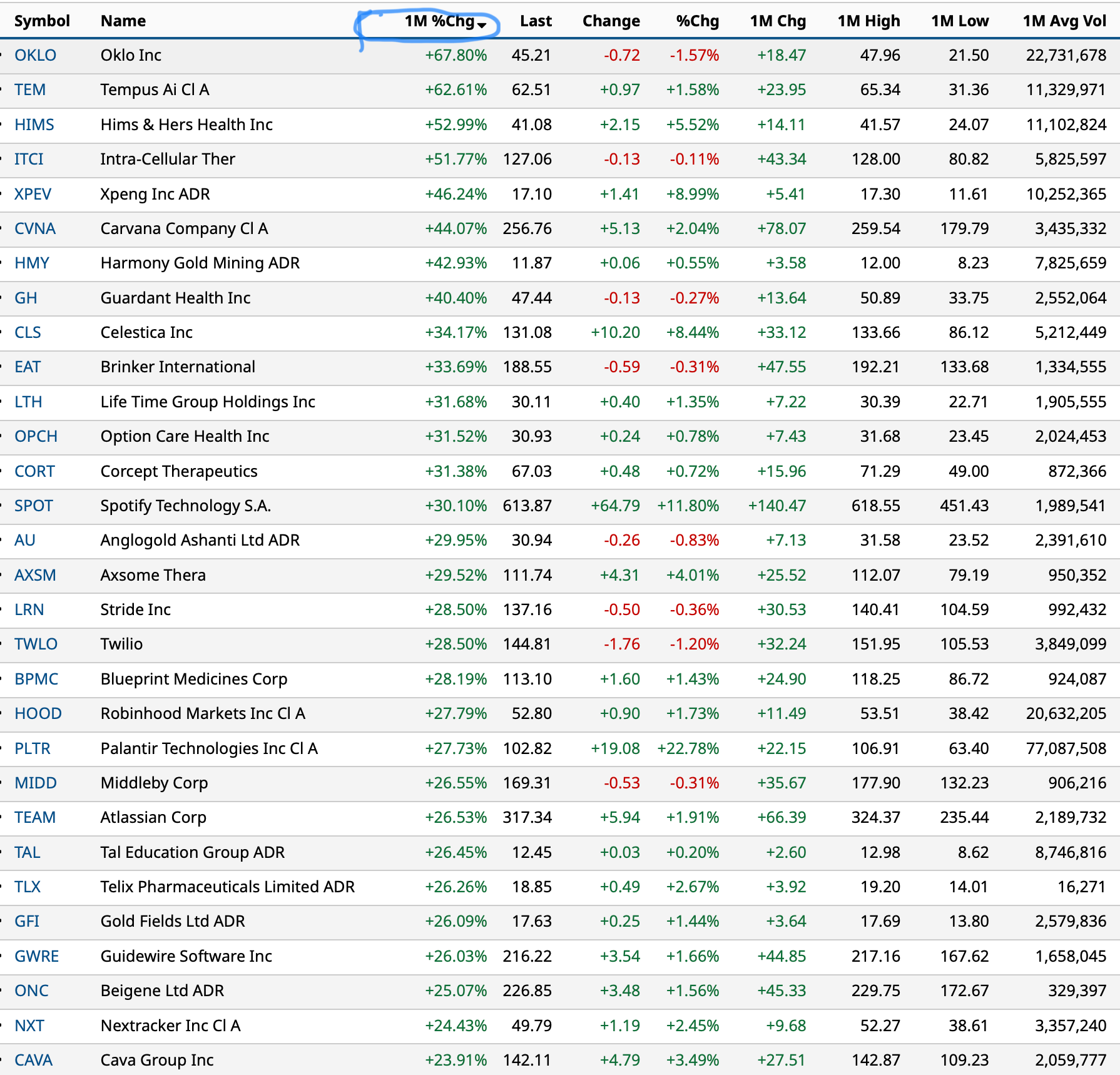The width and height of the screenshot is (1120, 1075).
Task: Click the SPOT ticker symbol
Action: pyautogui.click(x=33, y=506)
